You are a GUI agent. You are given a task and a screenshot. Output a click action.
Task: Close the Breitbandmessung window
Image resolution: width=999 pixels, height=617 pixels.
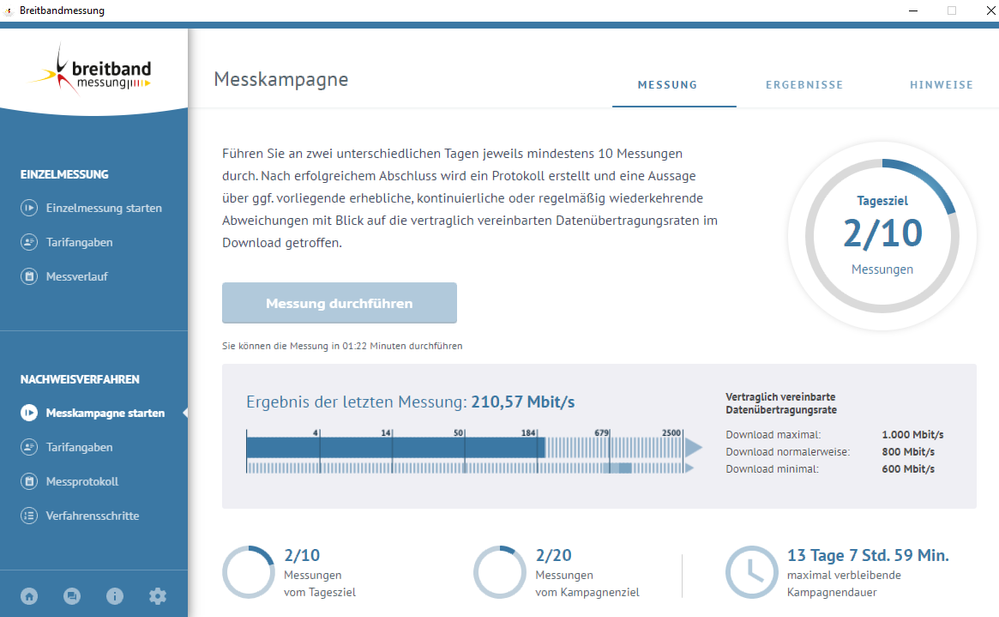coord(991,11)
